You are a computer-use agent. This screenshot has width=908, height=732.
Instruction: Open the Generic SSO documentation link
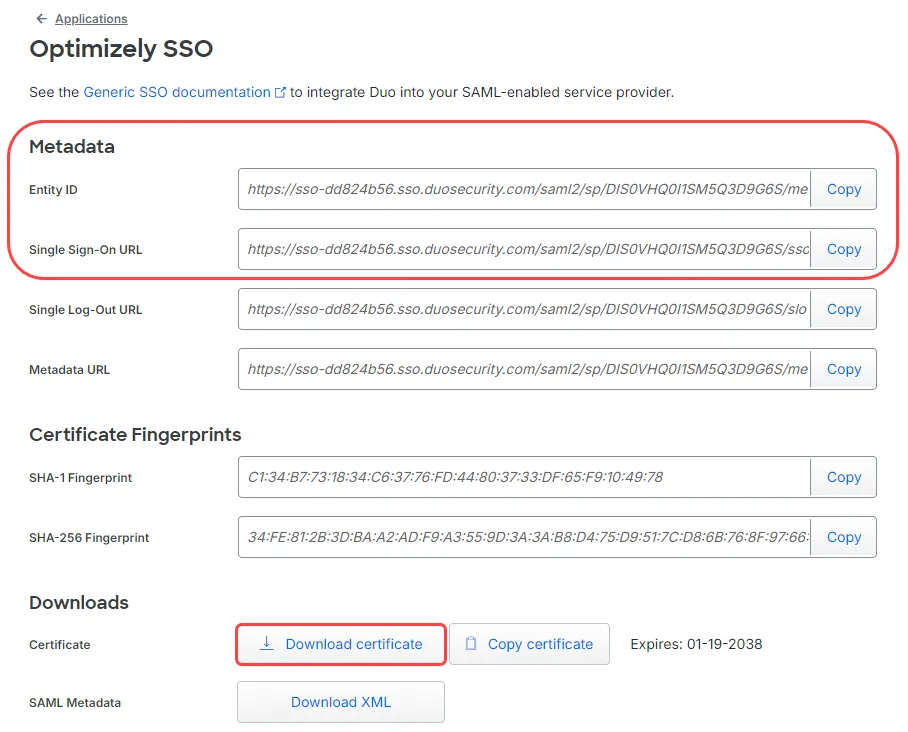pos(177,92)
